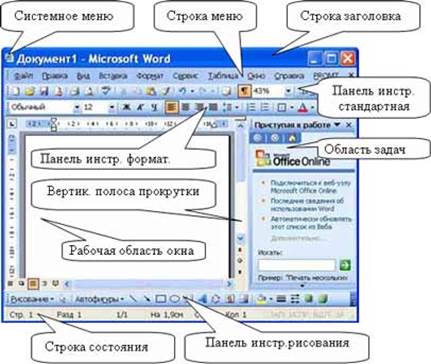Undo the last action
The height and width of the screenshot is (364, 431).
coord(183,91)
